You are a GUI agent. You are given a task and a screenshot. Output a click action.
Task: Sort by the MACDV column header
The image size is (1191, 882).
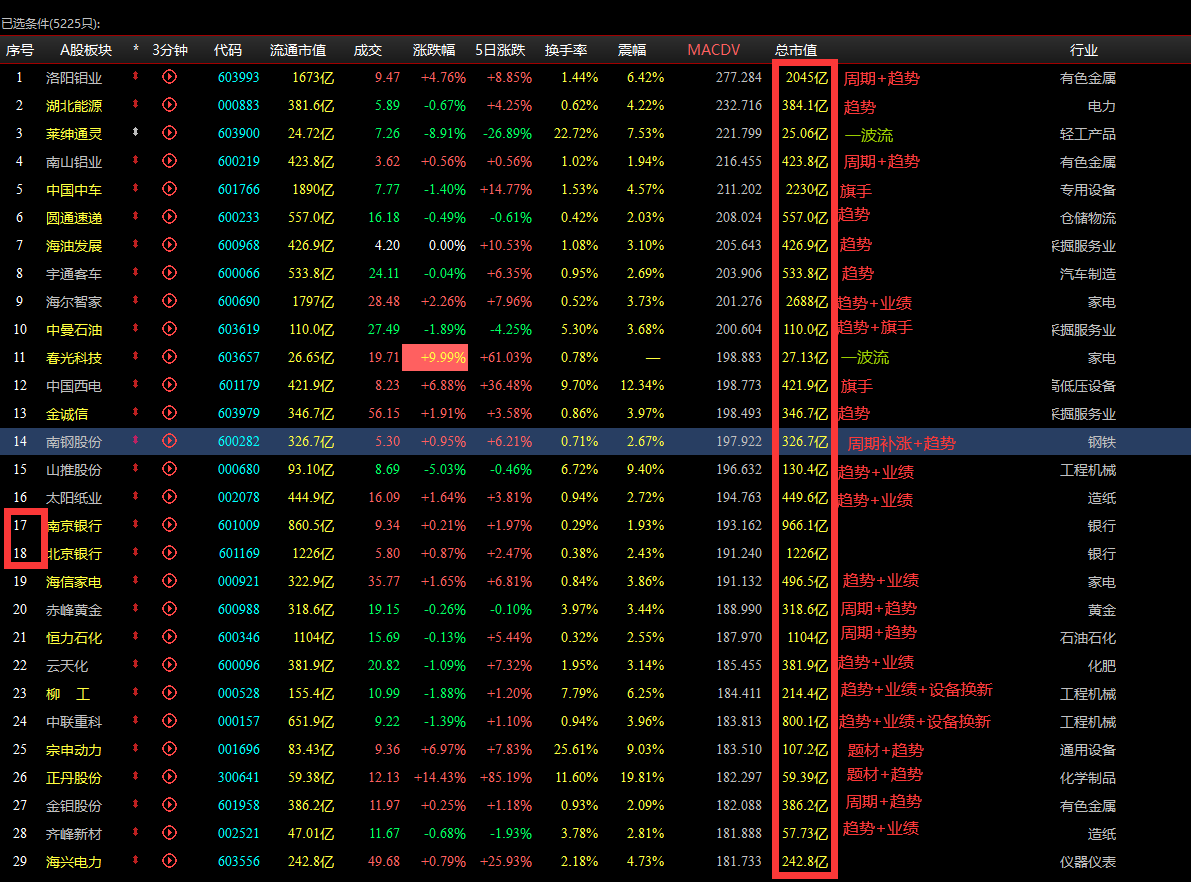coord(713,50)
